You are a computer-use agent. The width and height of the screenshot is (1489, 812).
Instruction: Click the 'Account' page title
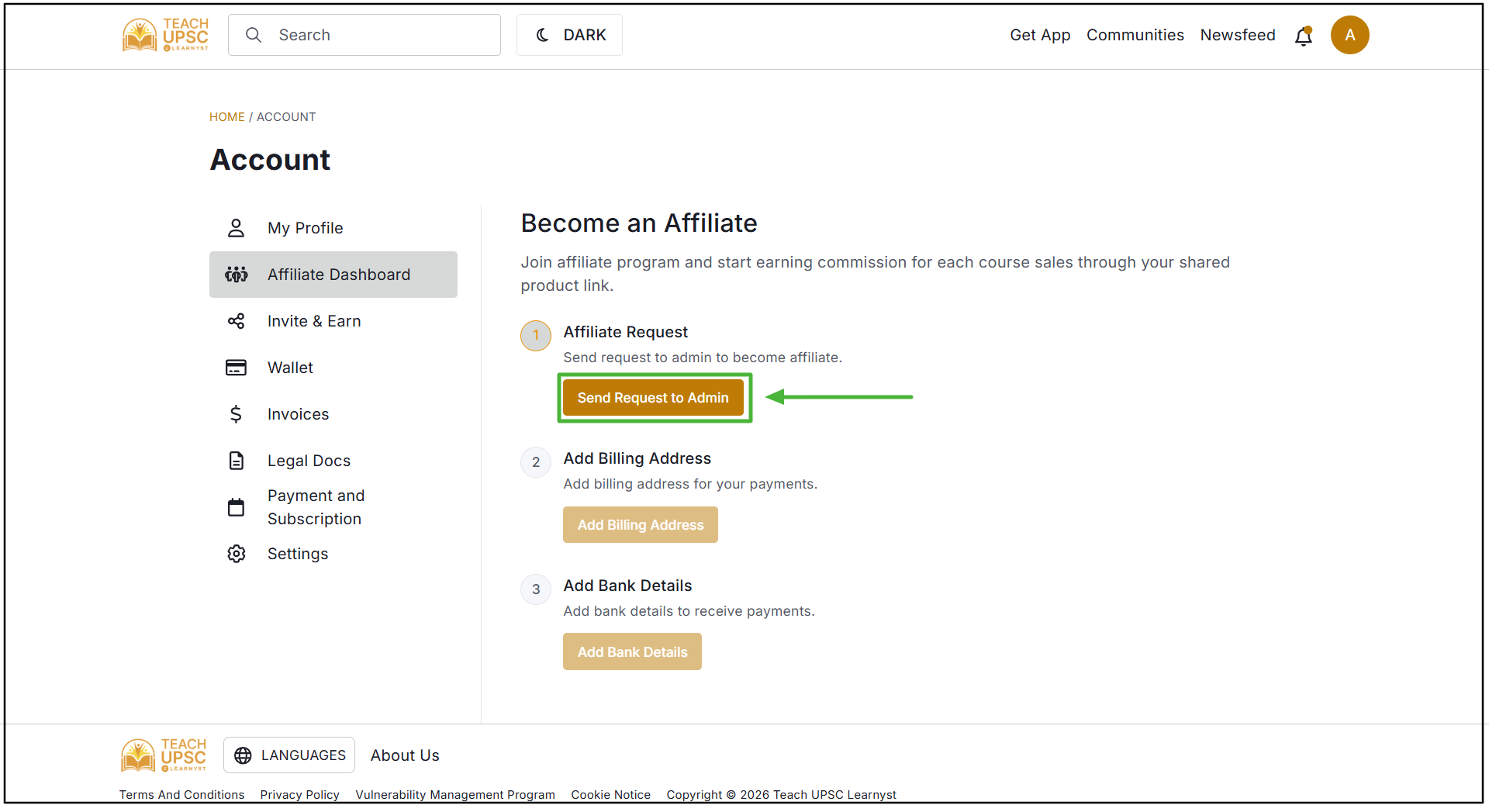tap(270, 160)
